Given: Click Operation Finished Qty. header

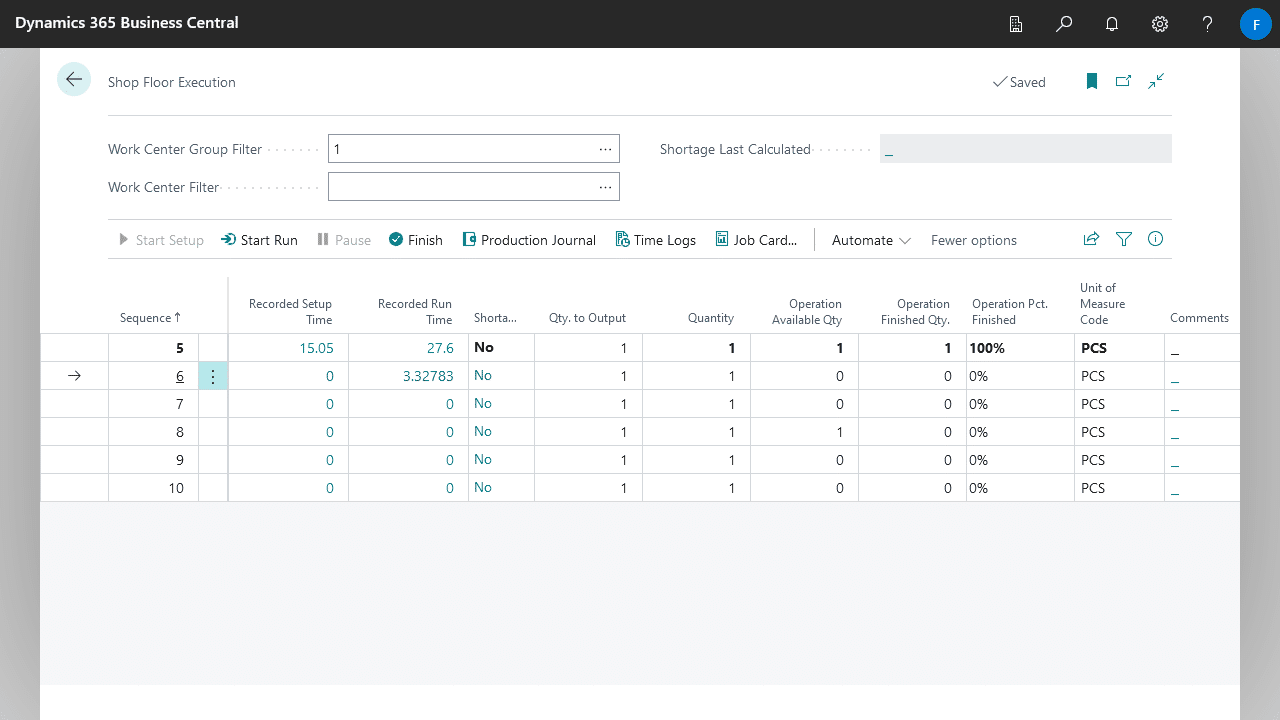Looking at the screenshot, I should 915,312.
